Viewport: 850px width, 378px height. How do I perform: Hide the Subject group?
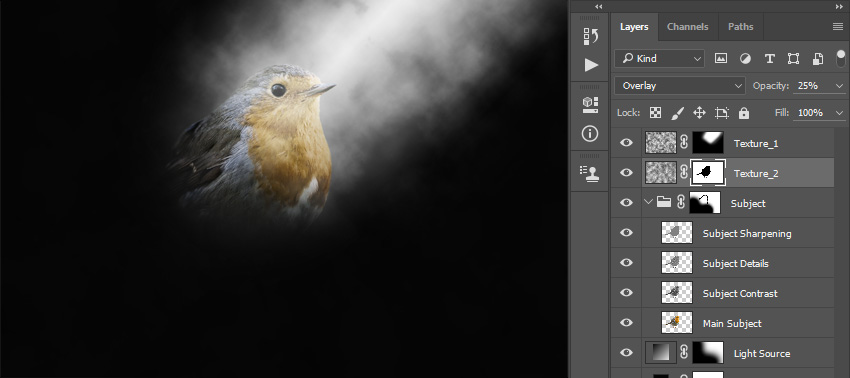click(x=626, y=202)
